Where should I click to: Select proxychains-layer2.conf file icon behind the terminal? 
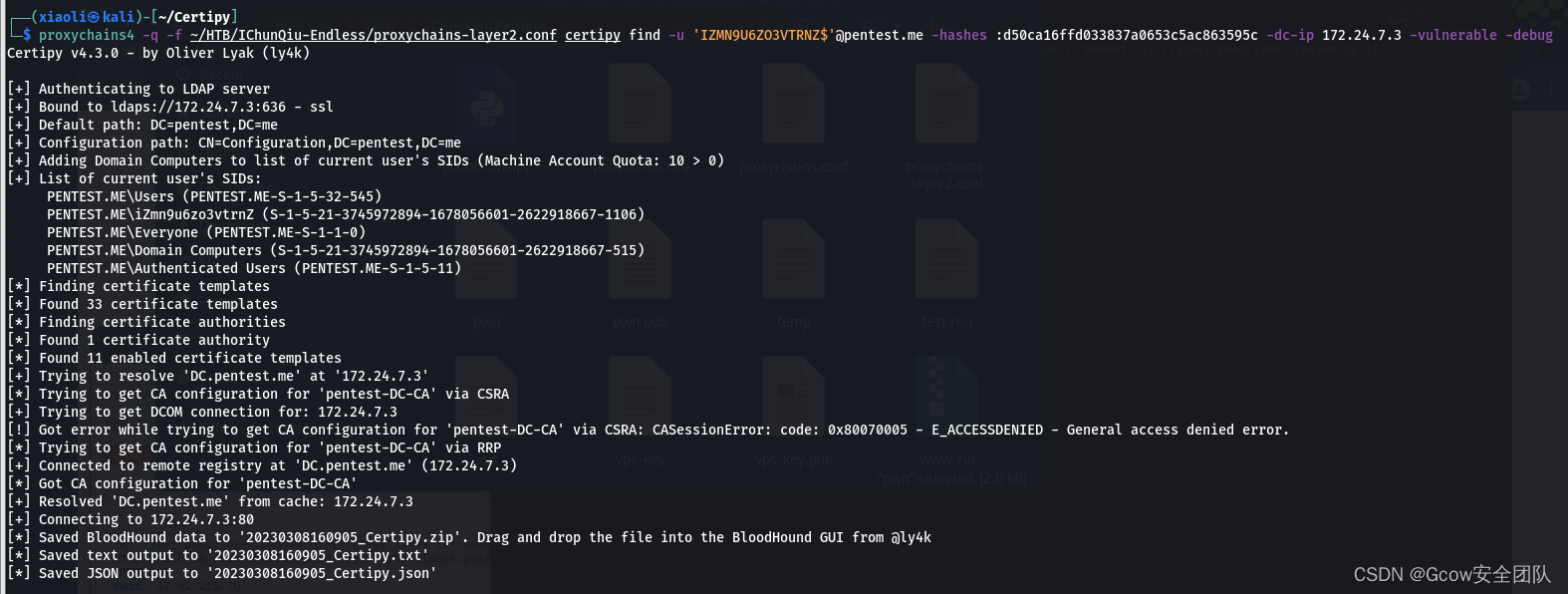coord(945,105)
